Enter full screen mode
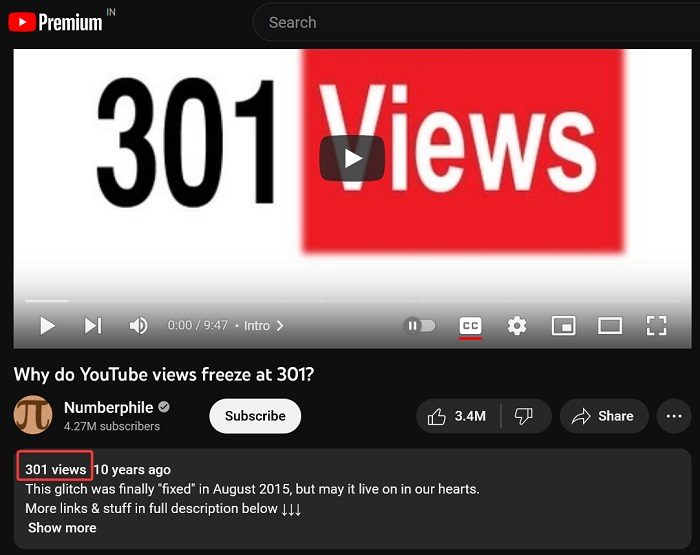The height and width of the screenshot is (555, 700). coord(656,325)
